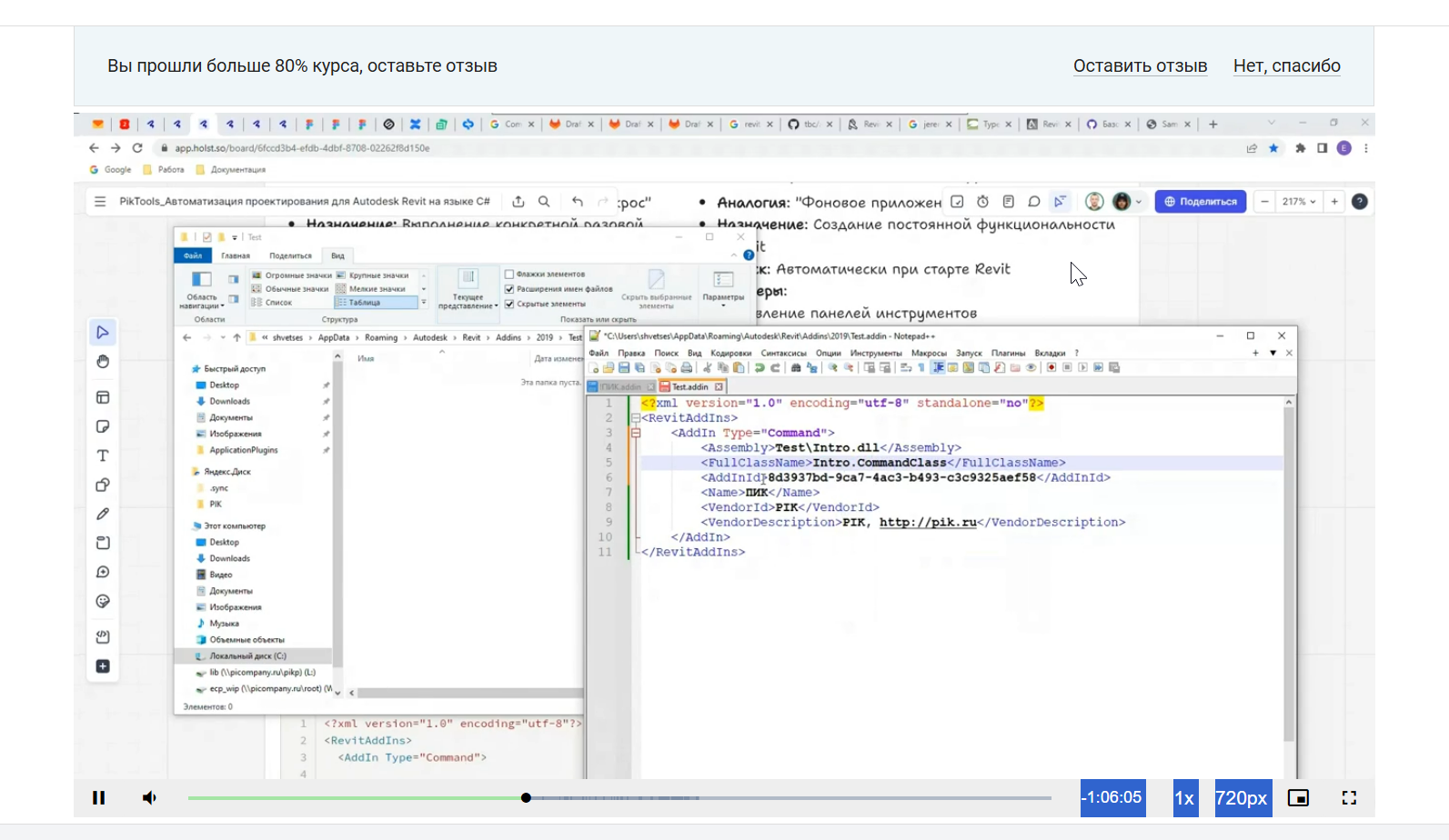The image size is (1449, 840).
Task: Go up one folder in Explorer
Action: click(x=236, y=337)
